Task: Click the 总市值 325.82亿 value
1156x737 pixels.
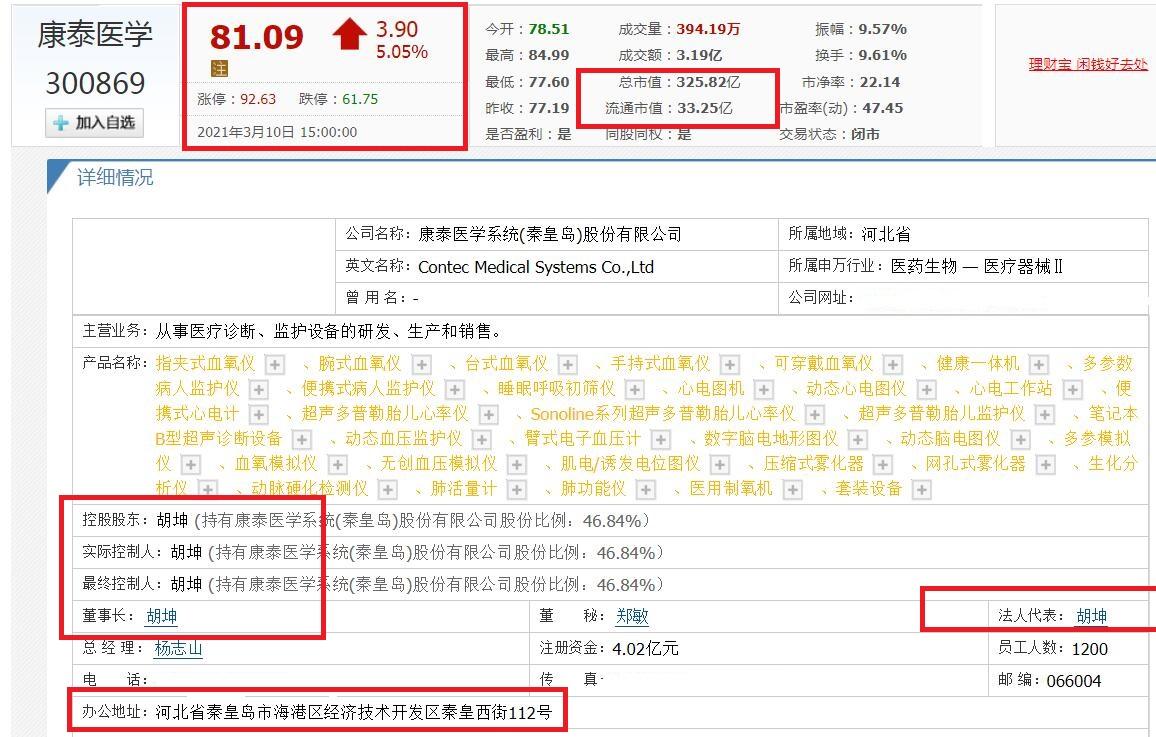Action: (708, 82)
